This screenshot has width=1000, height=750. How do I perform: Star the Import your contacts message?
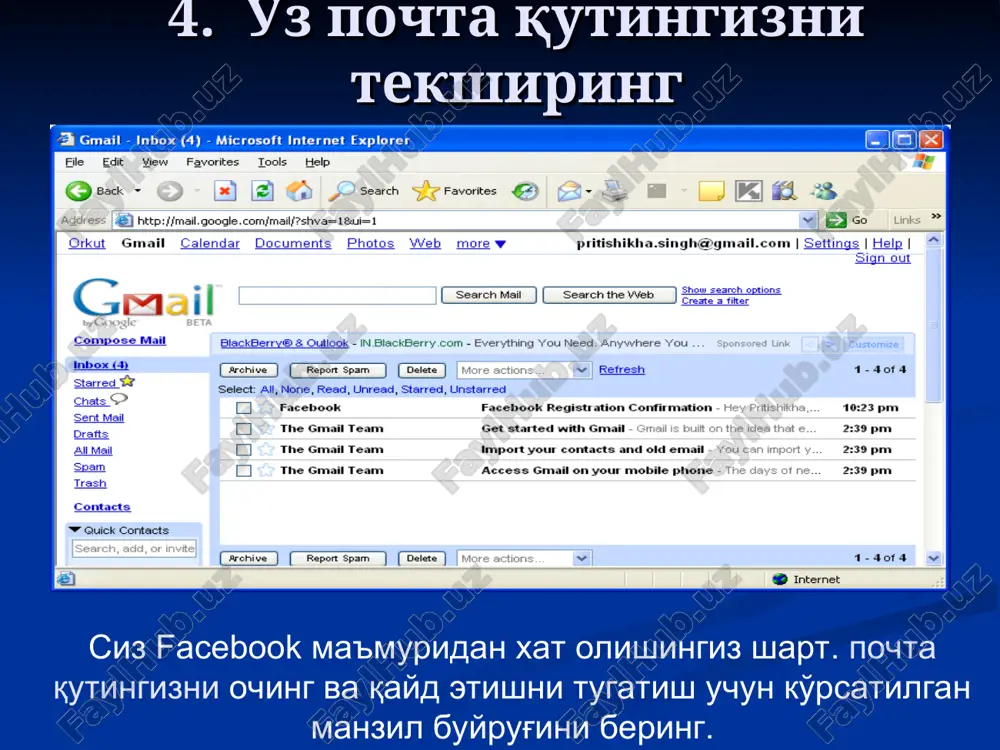pos(267,450)
